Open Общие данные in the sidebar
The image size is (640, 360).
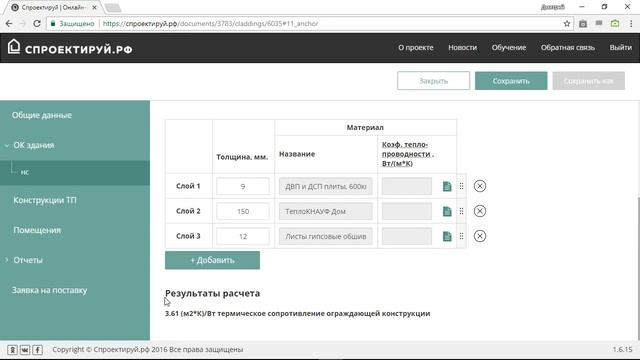click(42, 115)
